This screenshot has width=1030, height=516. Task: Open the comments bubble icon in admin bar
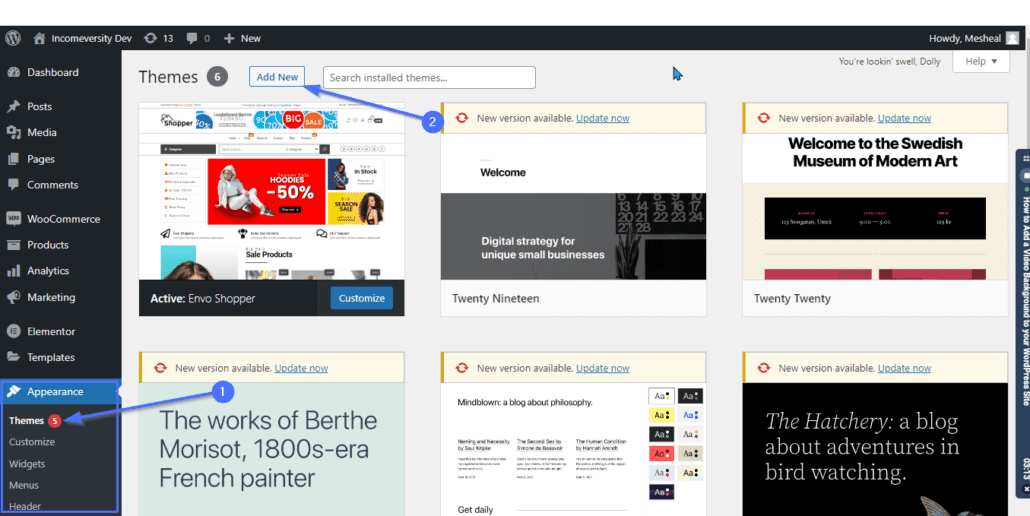coord(192,38)
